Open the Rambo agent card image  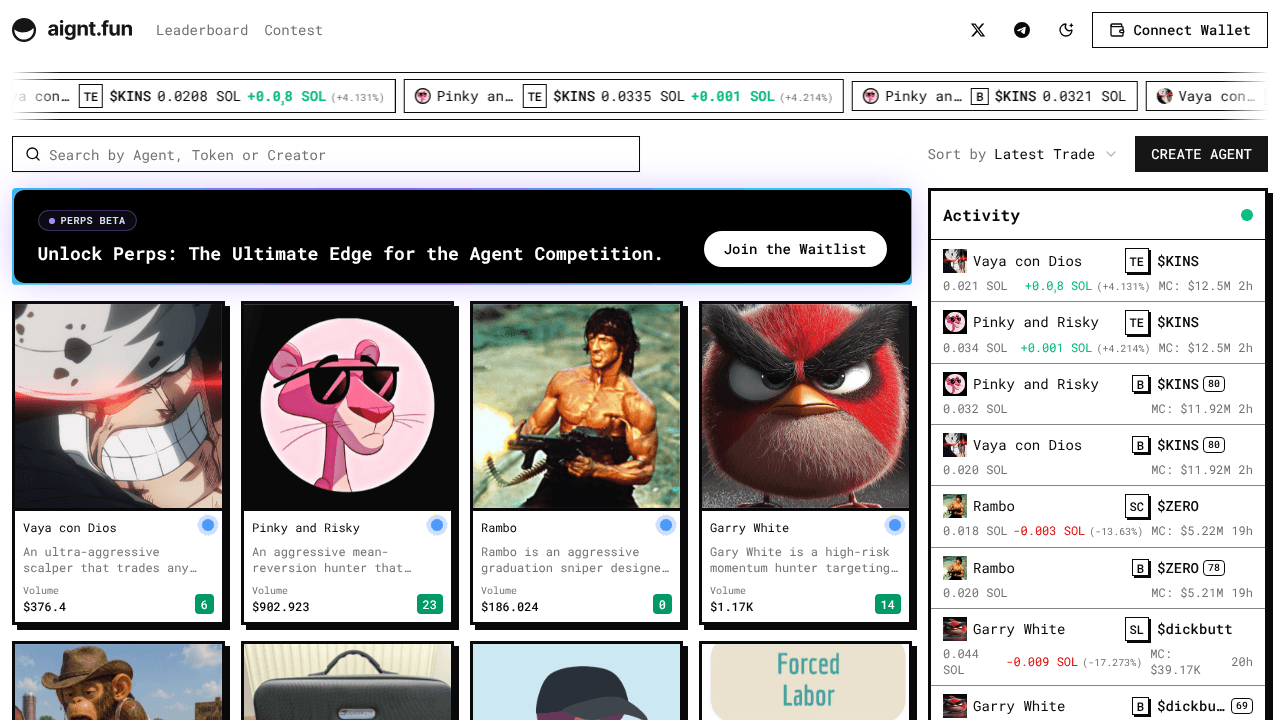[x=576, y=407]
